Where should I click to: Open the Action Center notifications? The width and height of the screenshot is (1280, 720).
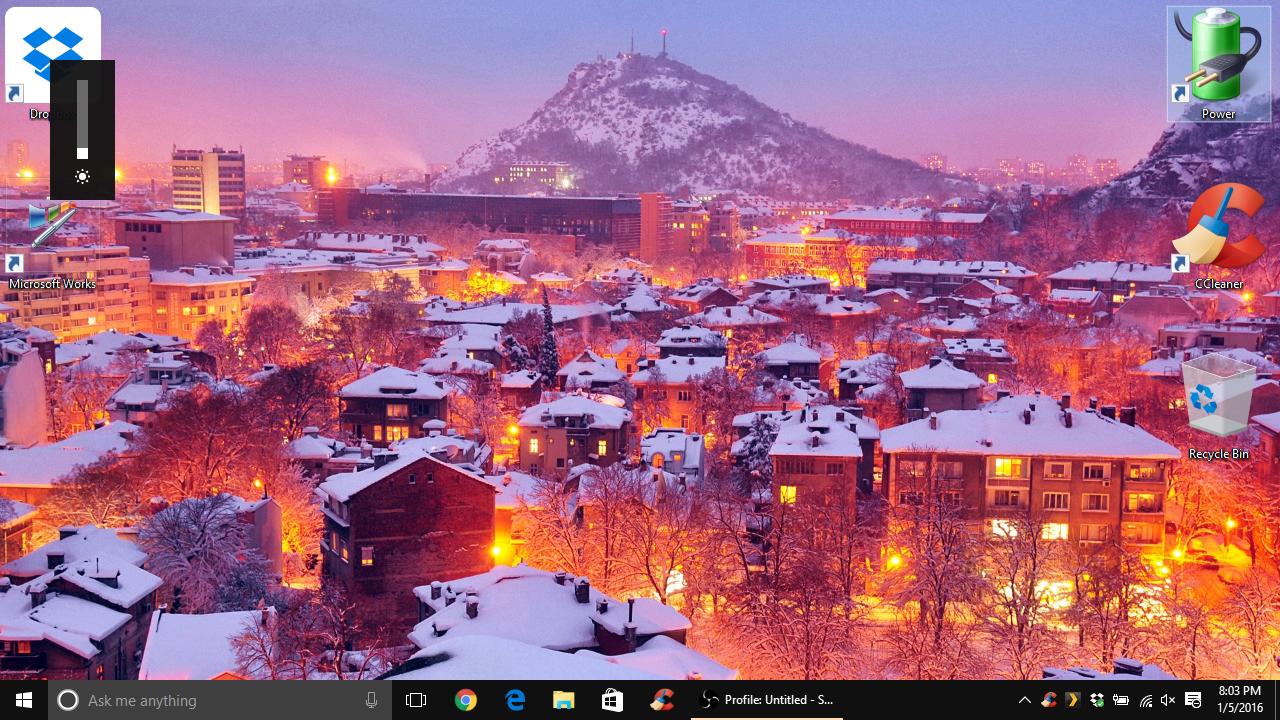click(1193, 700)
